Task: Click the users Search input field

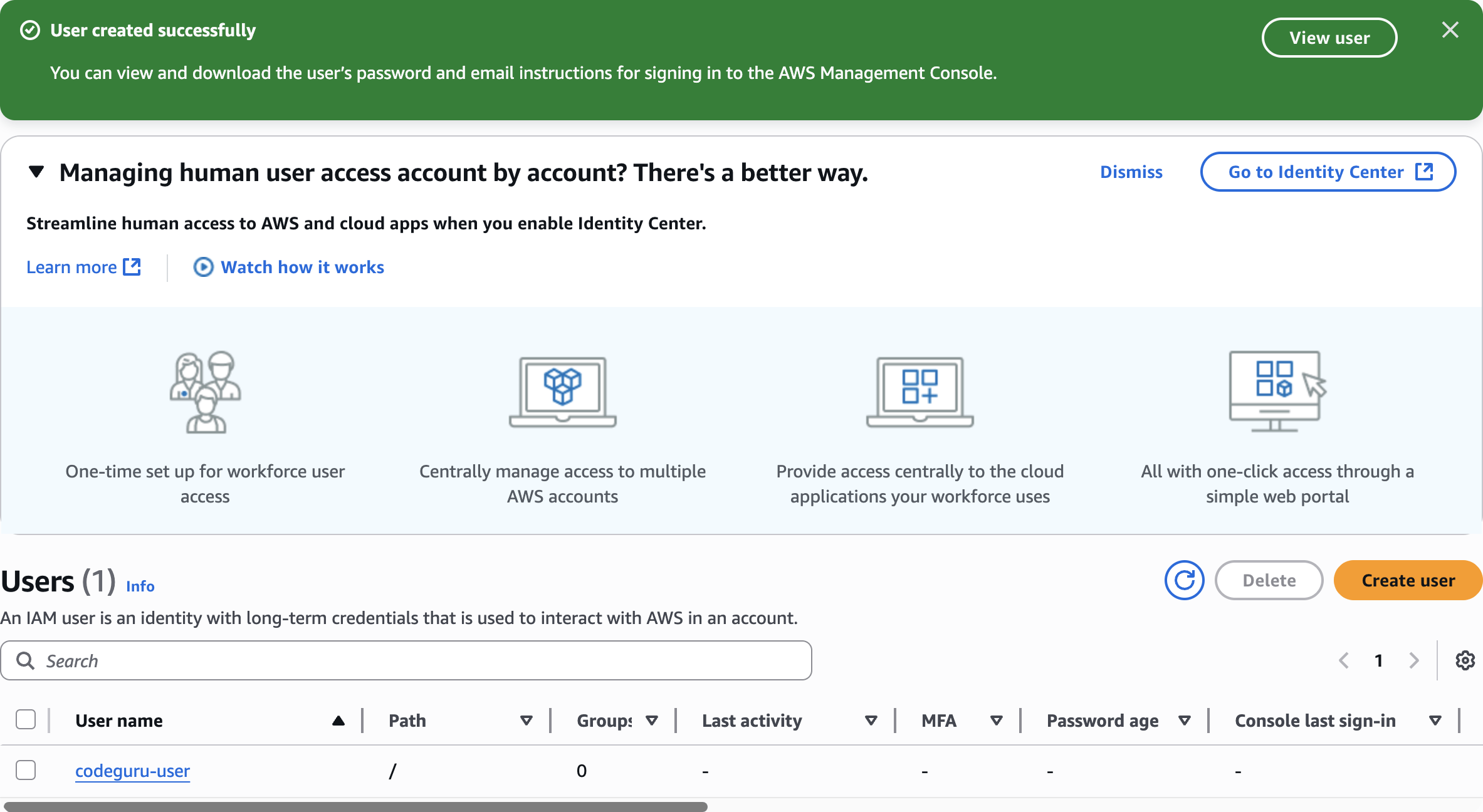Action: point(406,660)
